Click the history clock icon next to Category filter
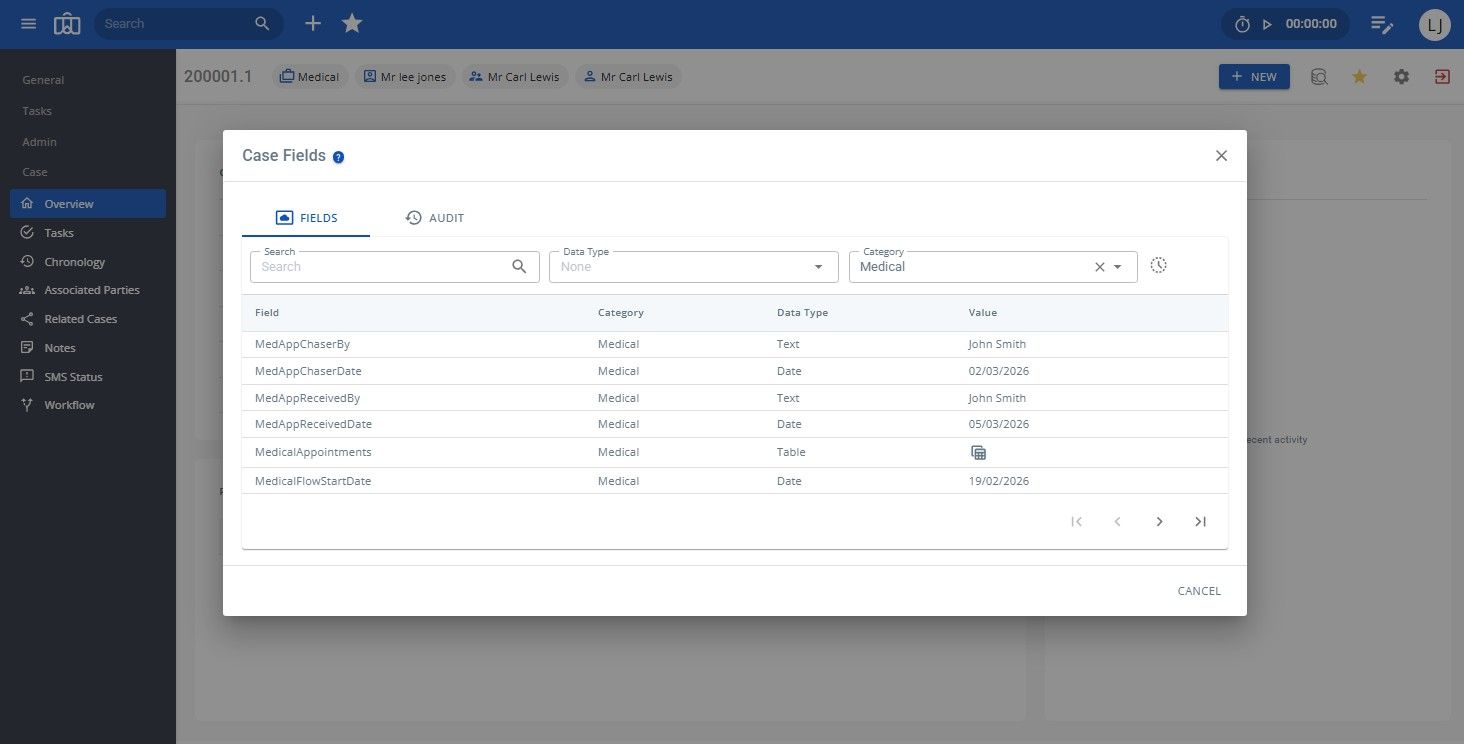 [x=1158, y=265]
